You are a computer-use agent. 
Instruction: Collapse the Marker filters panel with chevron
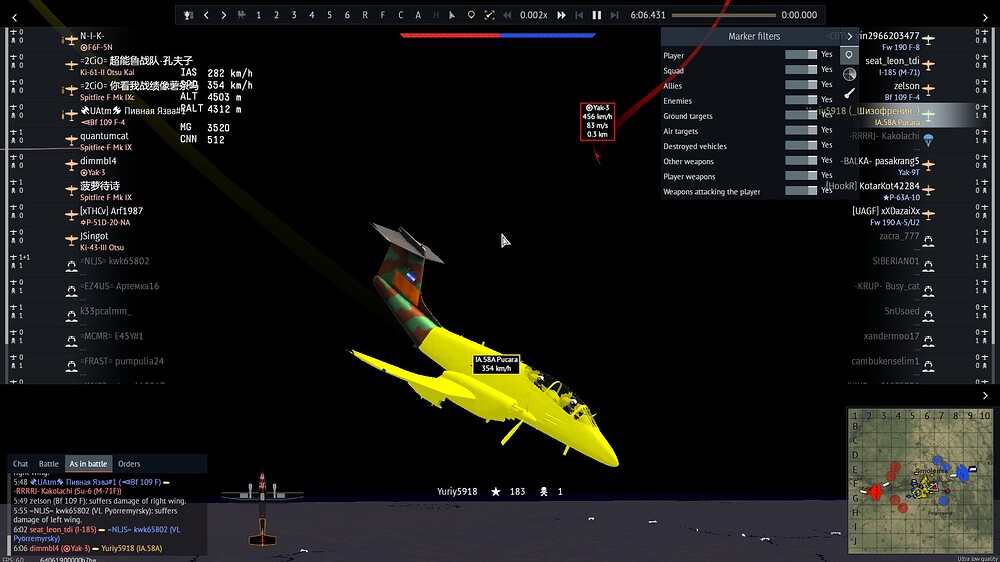coord(849,36)
